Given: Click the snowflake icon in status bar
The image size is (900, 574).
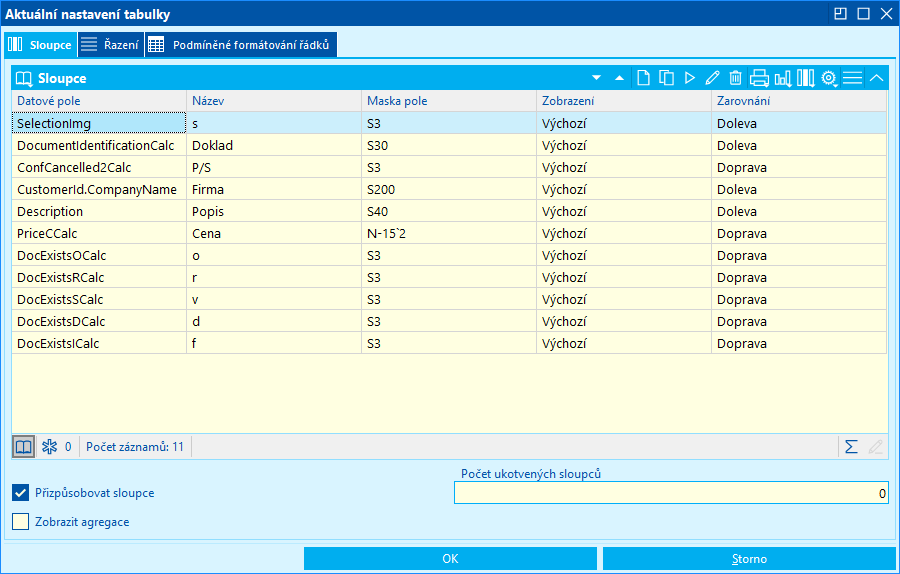Looking at the screenshot, I should [x=50, y=447].
